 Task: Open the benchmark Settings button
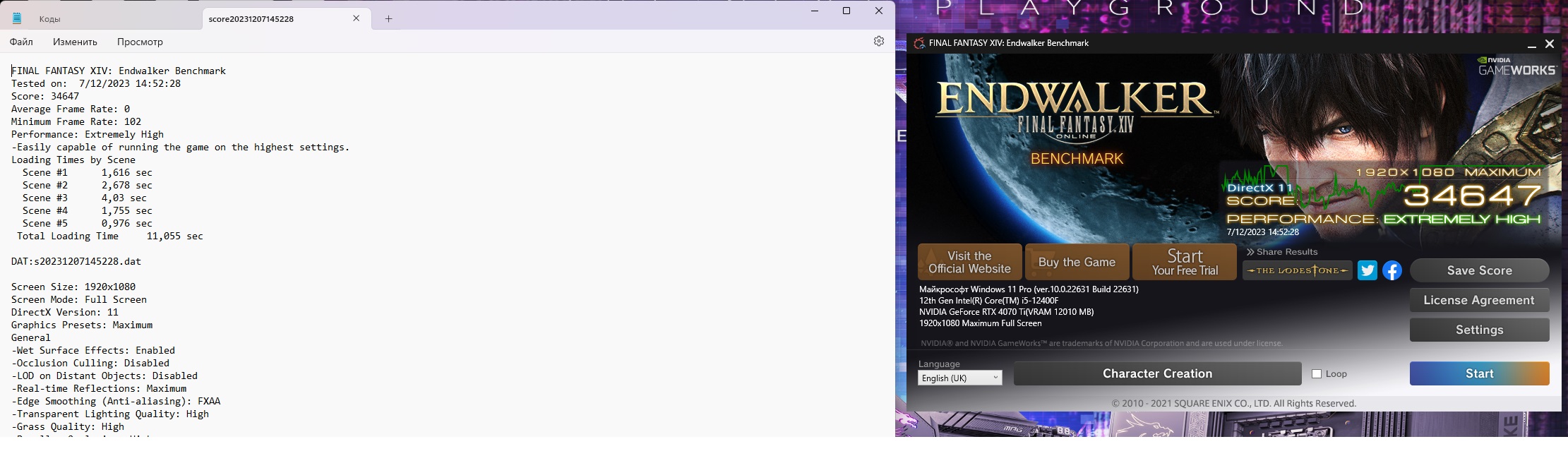pos(1479,330)
